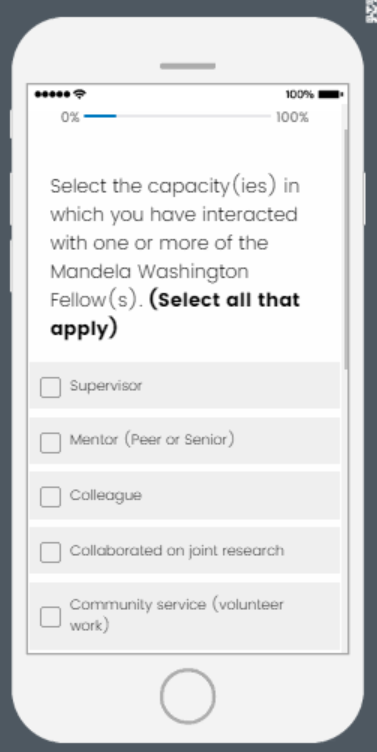Click the phone speaker grille
The height and width of the screenshot is (752, 377).
[x=188, y=66]
